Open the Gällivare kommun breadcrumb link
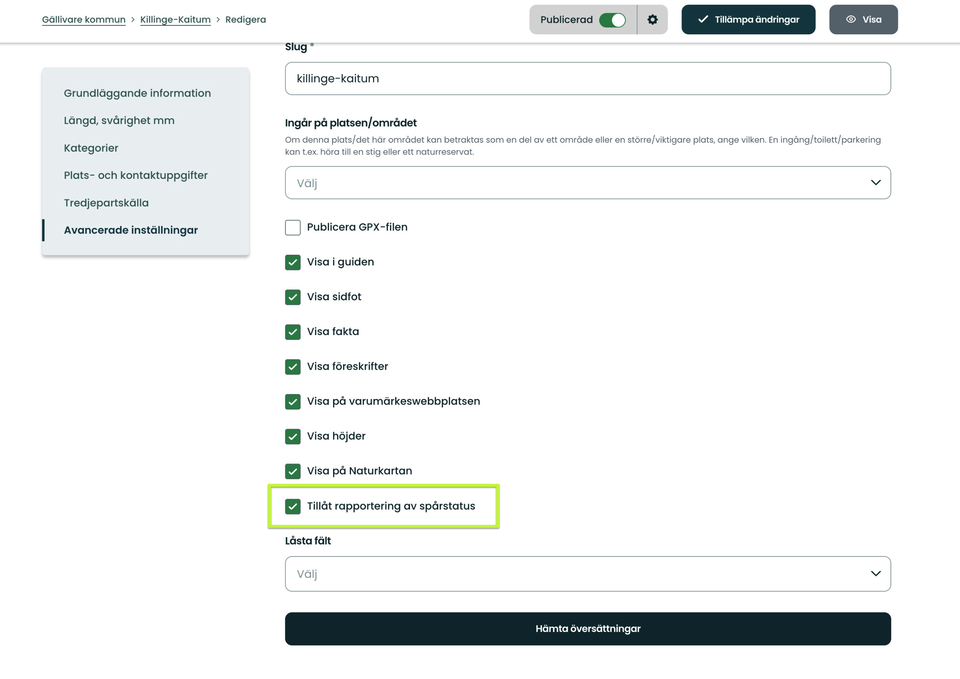The height and width of the screenshot is (679, 960). coord(84,20)
